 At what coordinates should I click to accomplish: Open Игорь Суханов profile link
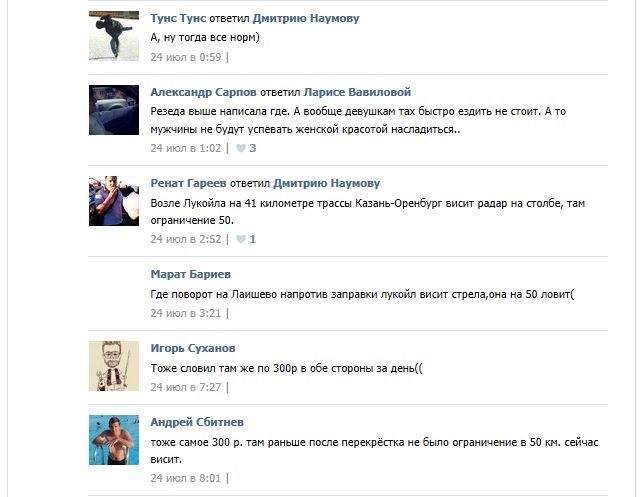point(193,348)
